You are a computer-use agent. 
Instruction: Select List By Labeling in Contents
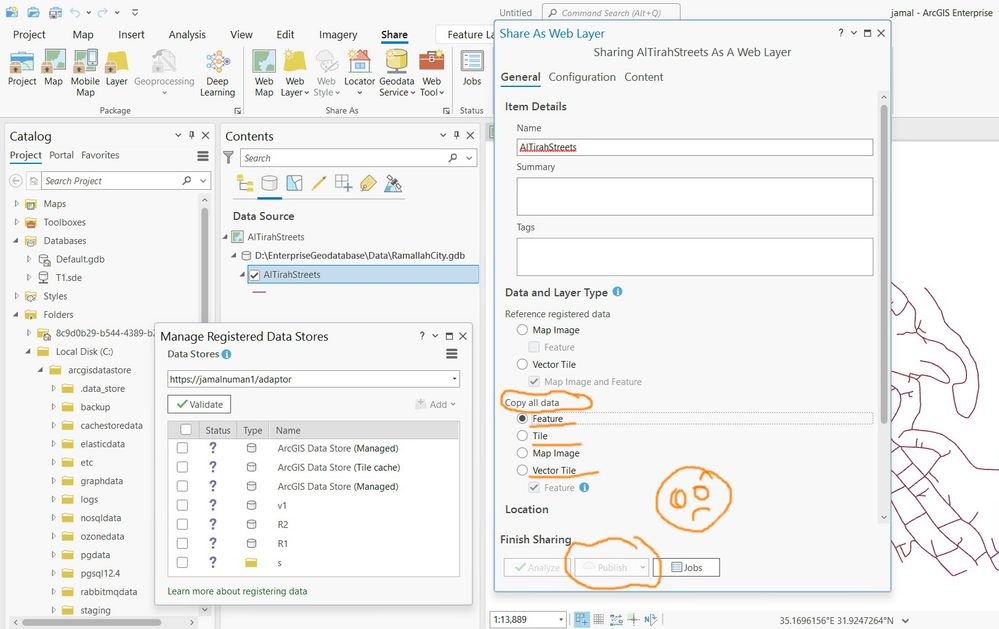368,184
